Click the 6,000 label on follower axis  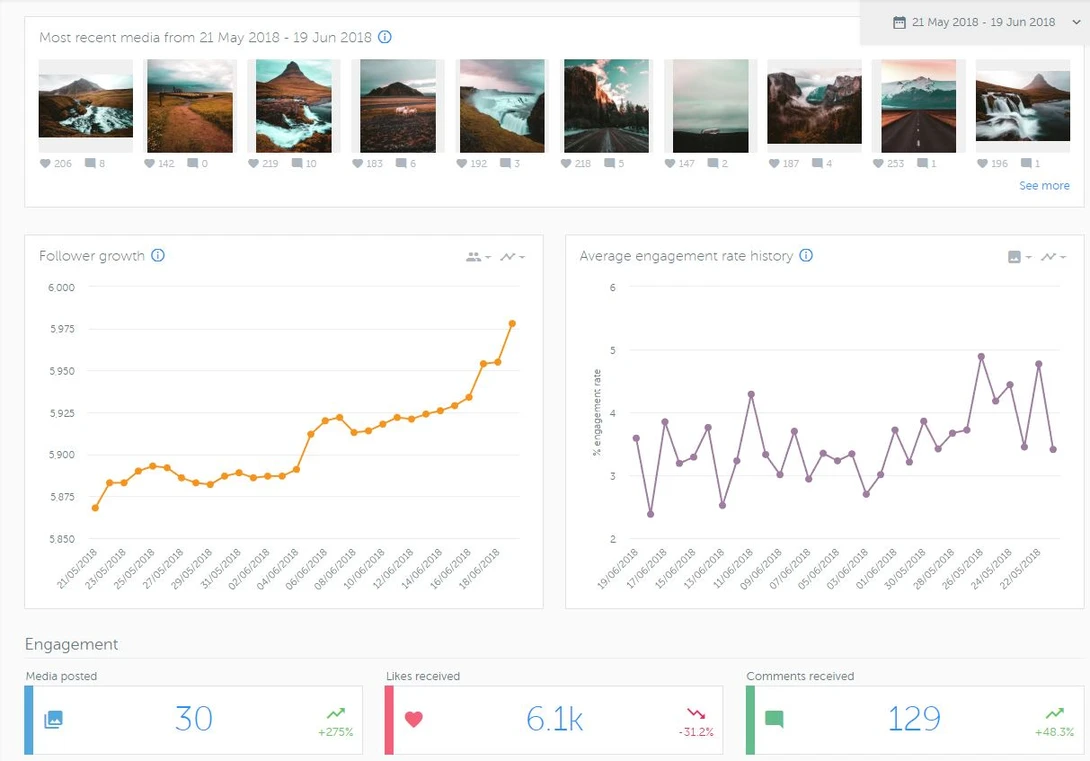(x=61, y=287)
